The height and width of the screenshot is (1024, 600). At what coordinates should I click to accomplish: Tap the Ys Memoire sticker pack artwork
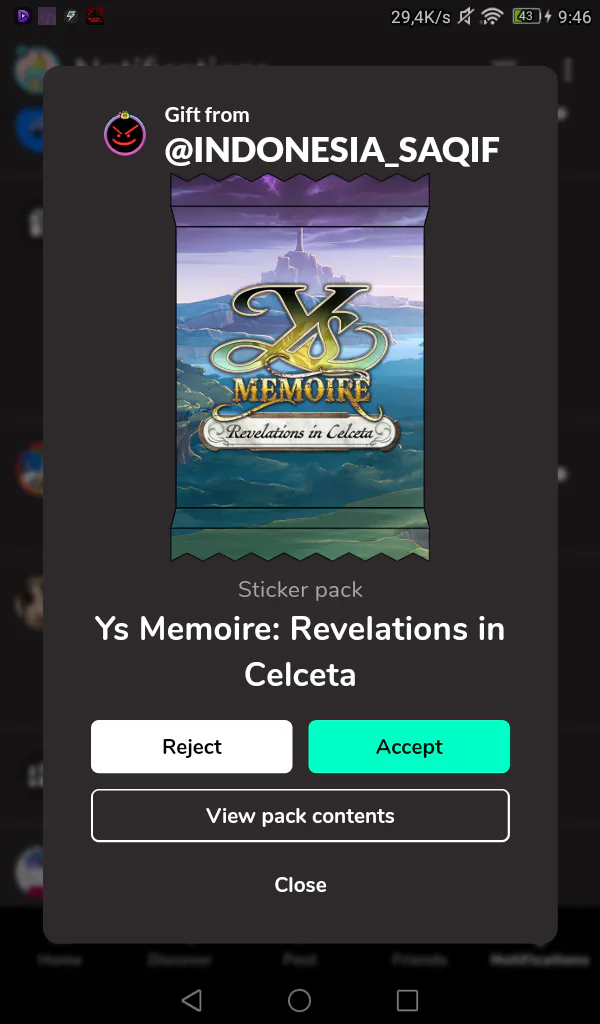tap(300, 367)
